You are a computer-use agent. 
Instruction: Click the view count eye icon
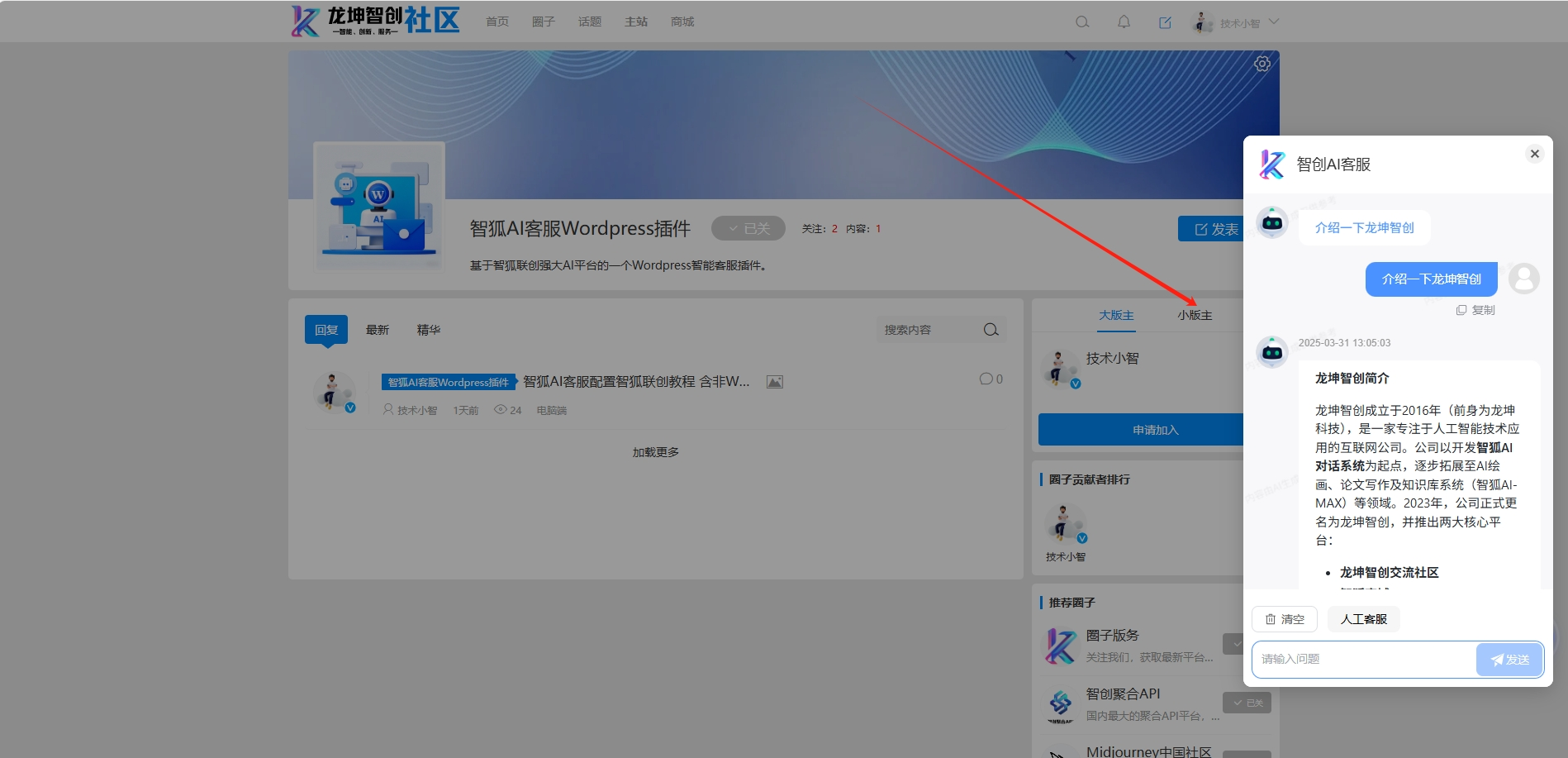(500, 410)
